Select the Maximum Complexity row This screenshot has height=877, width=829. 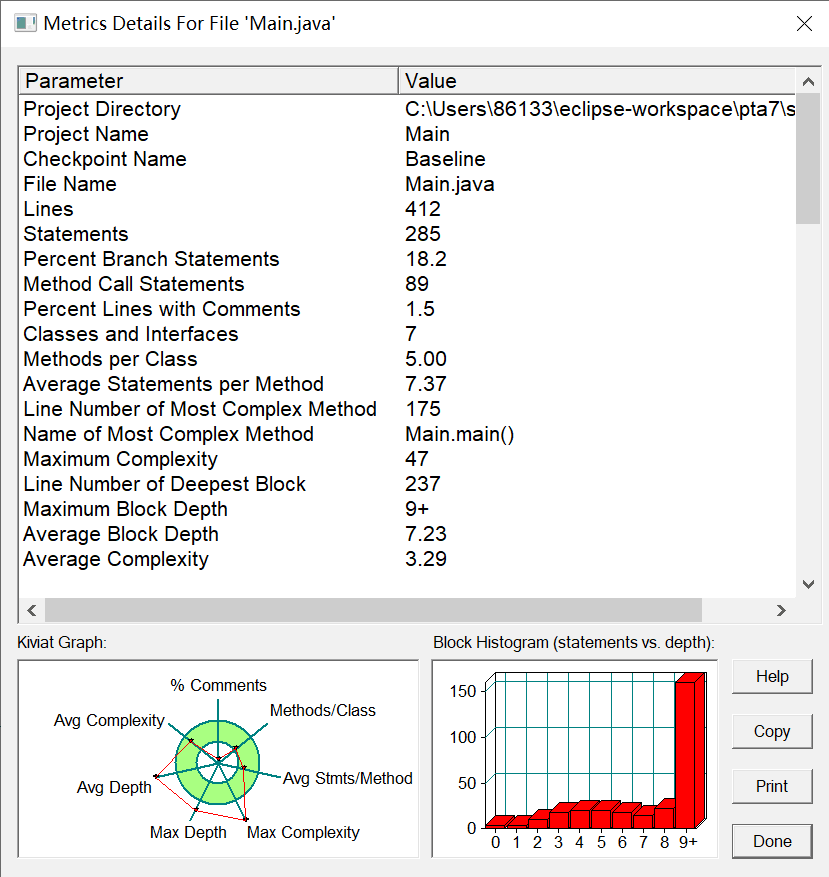pyautogui.click(x=407, y=459)
